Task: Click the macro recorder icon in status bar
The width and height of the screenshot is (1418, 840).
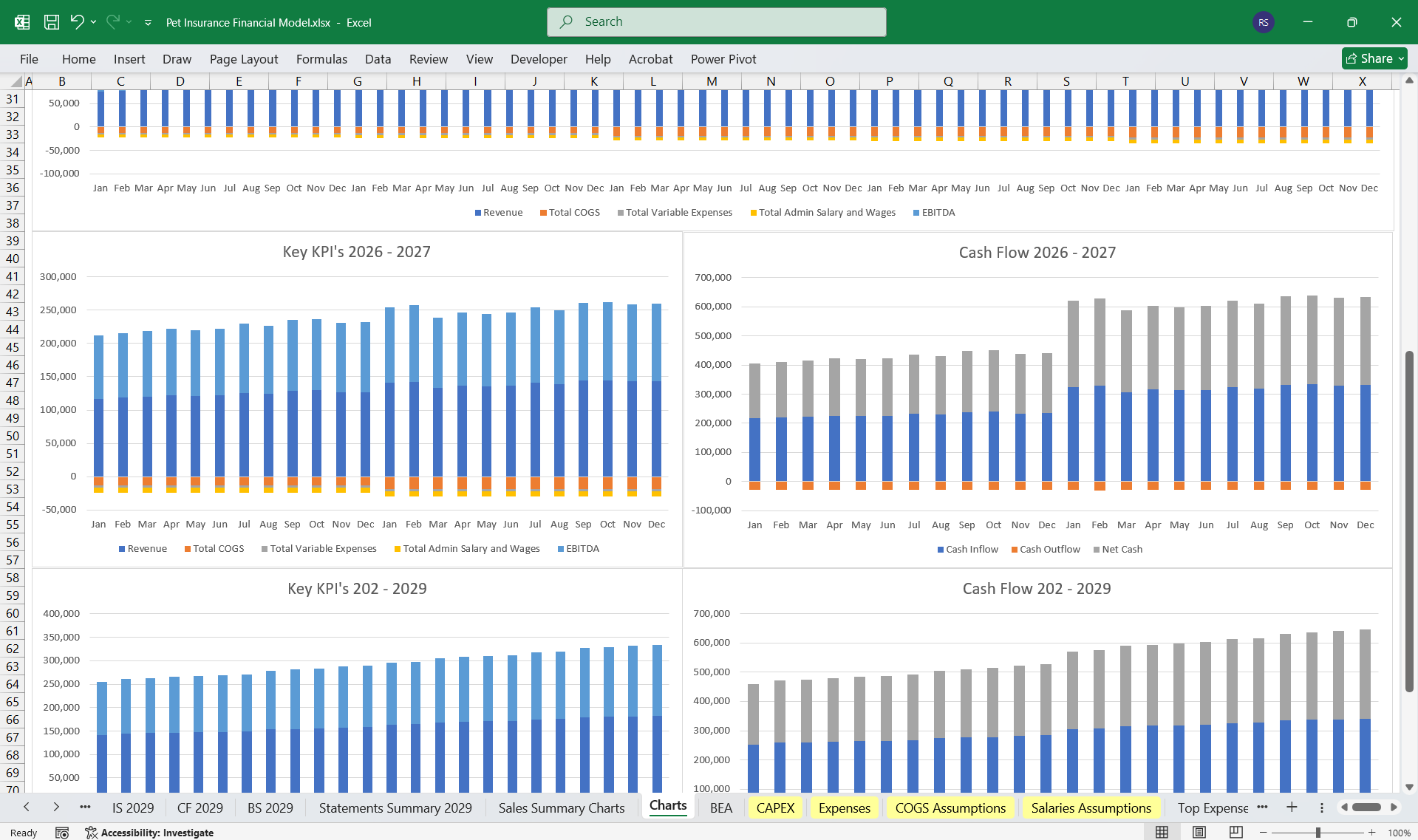Action: [x=62, y=833]
